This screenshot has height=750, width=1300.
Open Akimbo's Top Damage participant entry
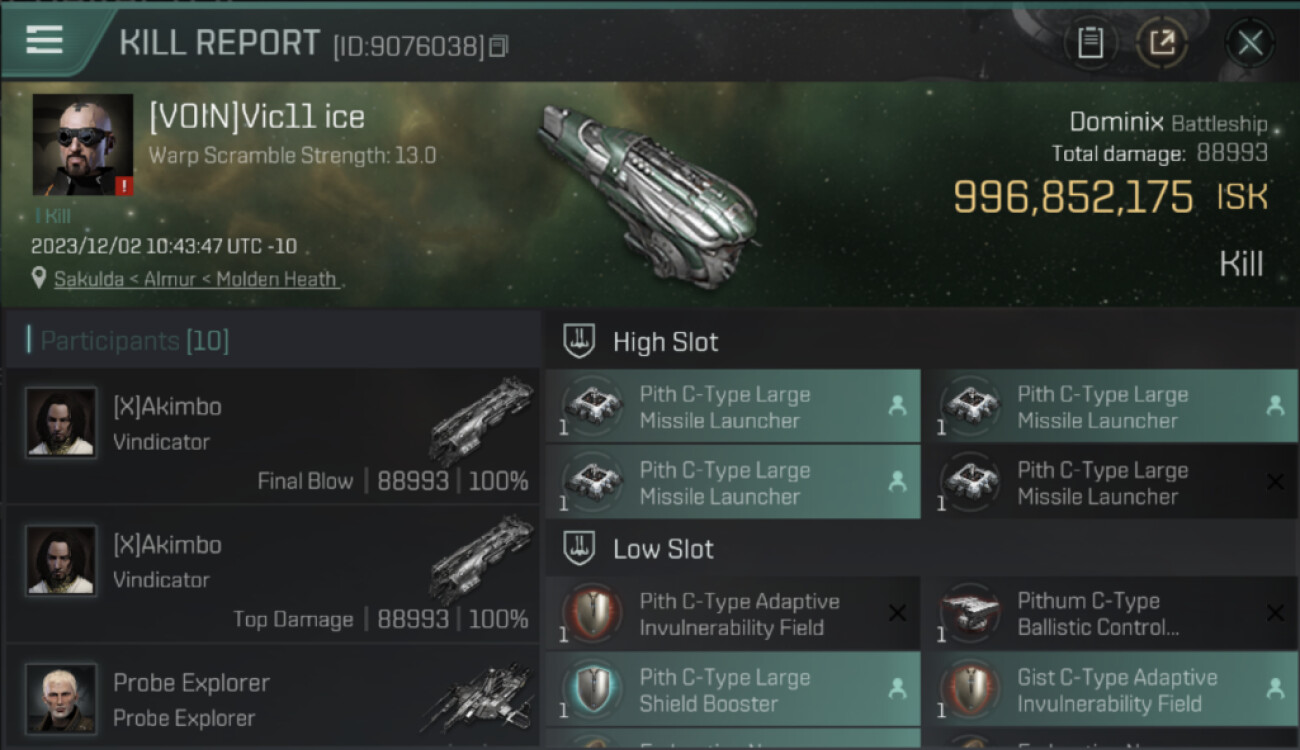[x=272, y=575]
